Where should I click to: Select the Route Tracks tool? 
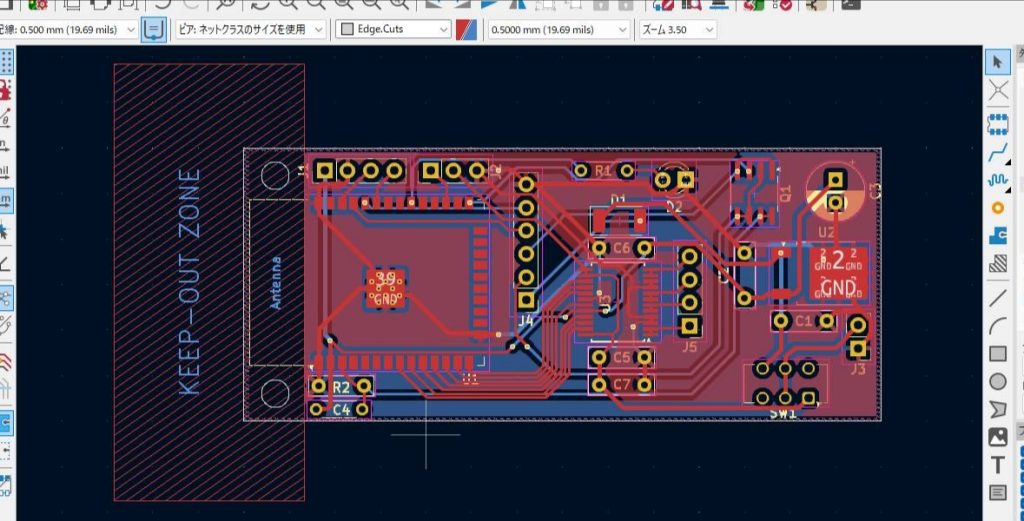997,154
